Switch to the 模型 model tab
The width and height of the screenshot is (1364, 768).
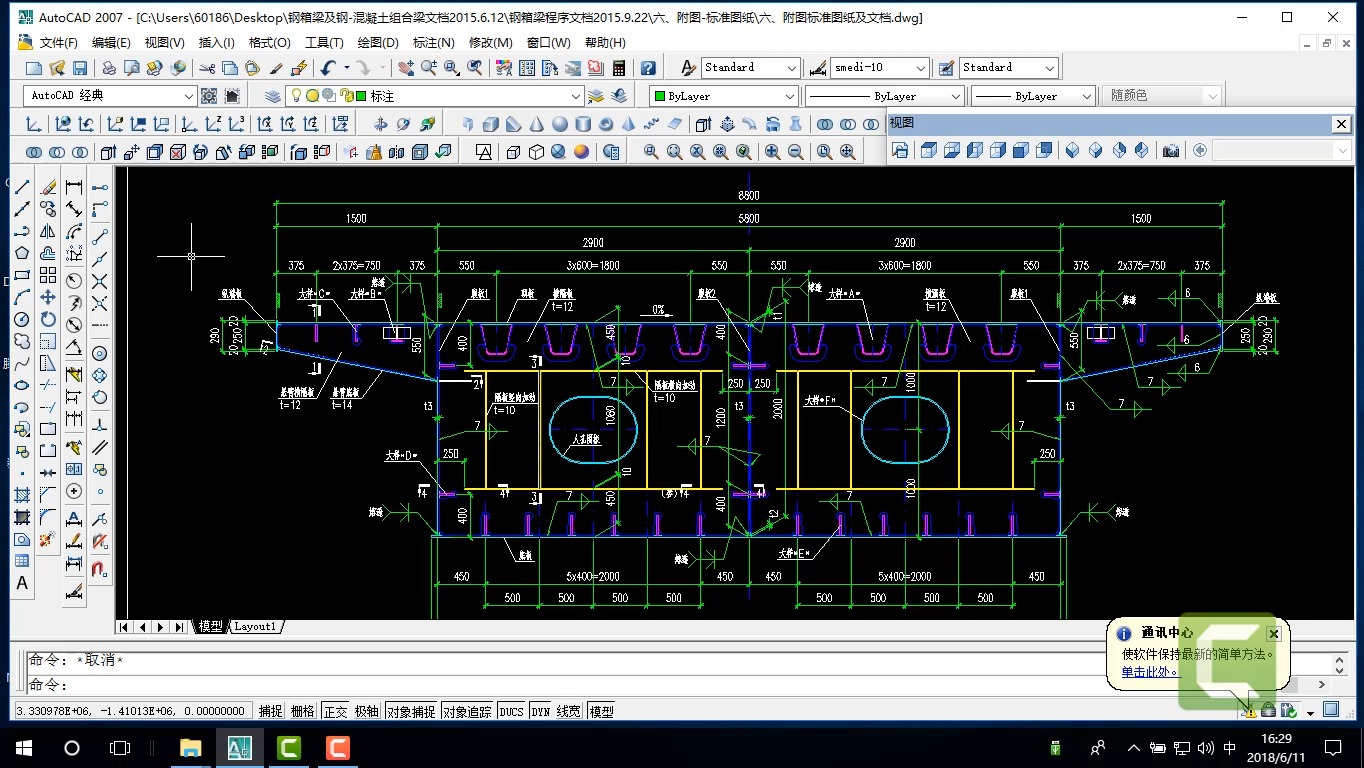point(210,627)
